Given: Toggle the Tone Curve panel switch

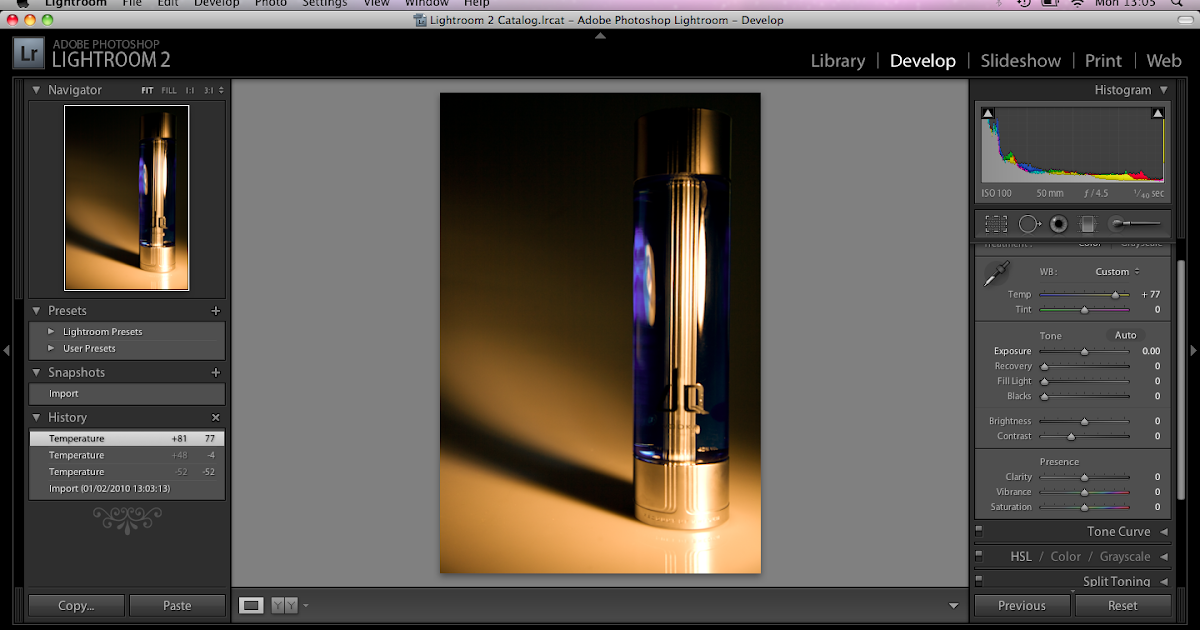Looking at the screenshot, I should click(x=979, y=531).
